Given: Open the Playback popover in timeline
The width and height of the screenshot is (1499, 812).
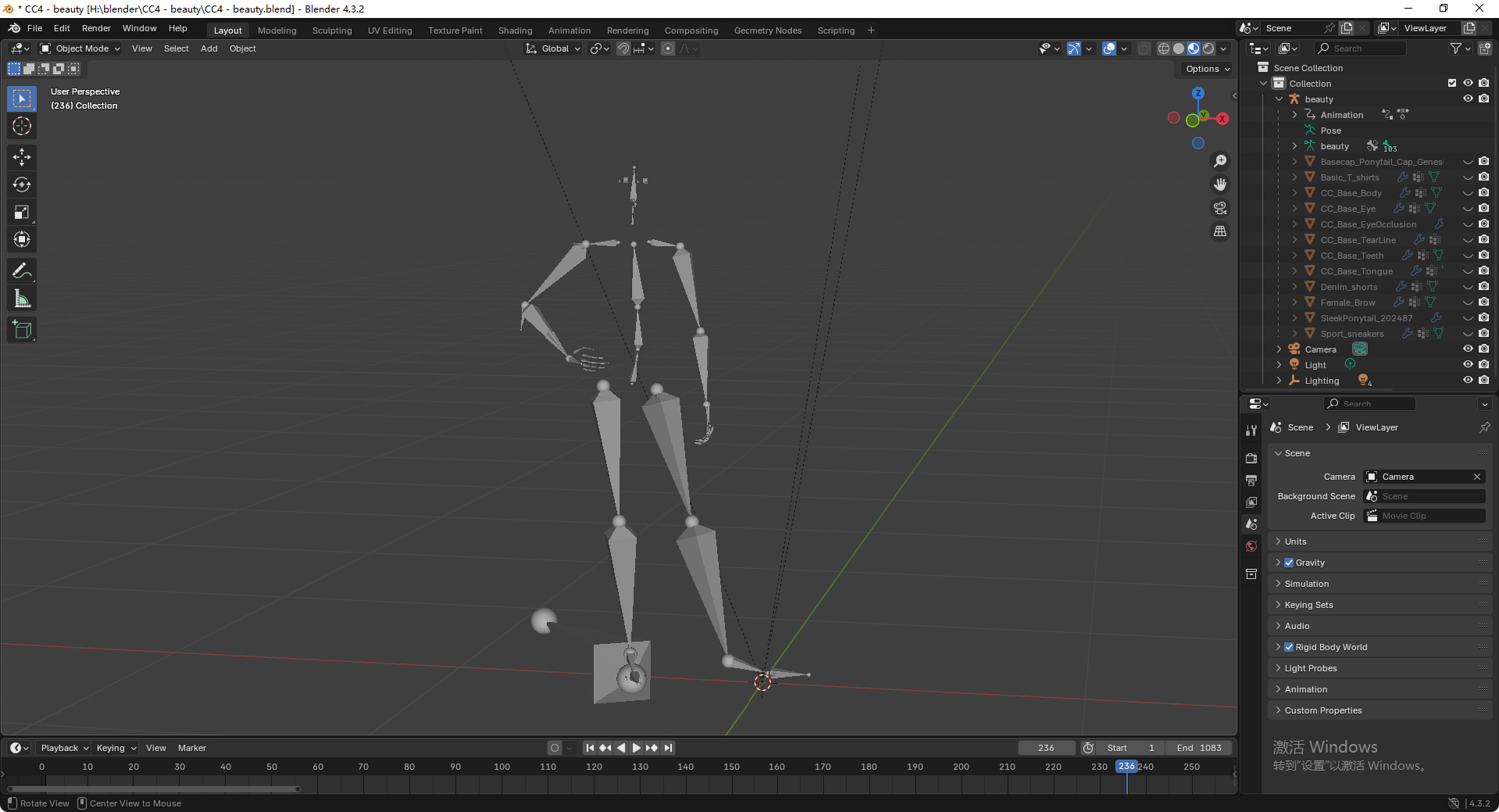Looking at the screenshot, I should click(64, 748).
